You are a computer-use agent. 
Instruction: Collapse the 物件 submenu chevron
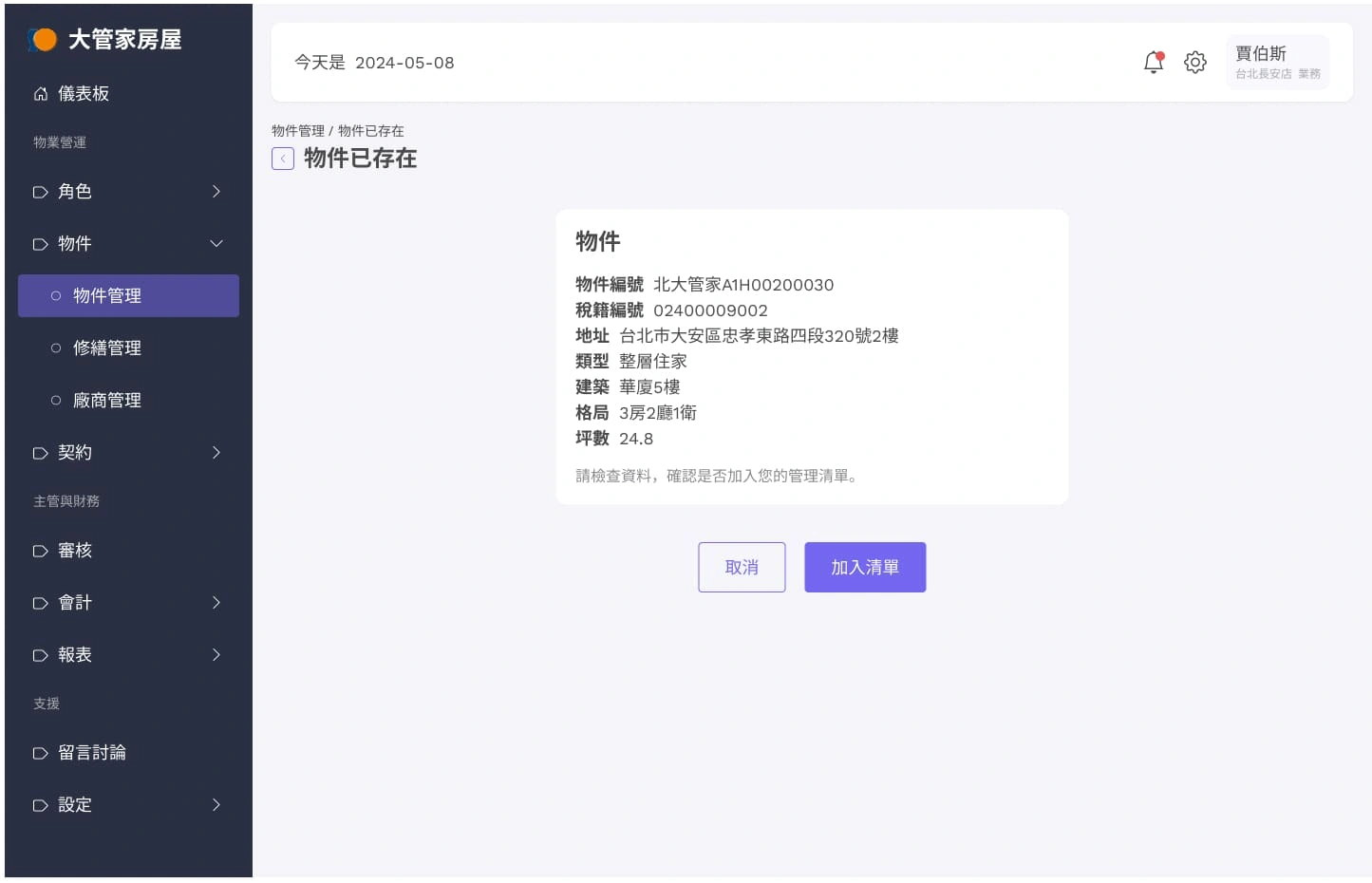pyautogui.click(x=216, y=243)
